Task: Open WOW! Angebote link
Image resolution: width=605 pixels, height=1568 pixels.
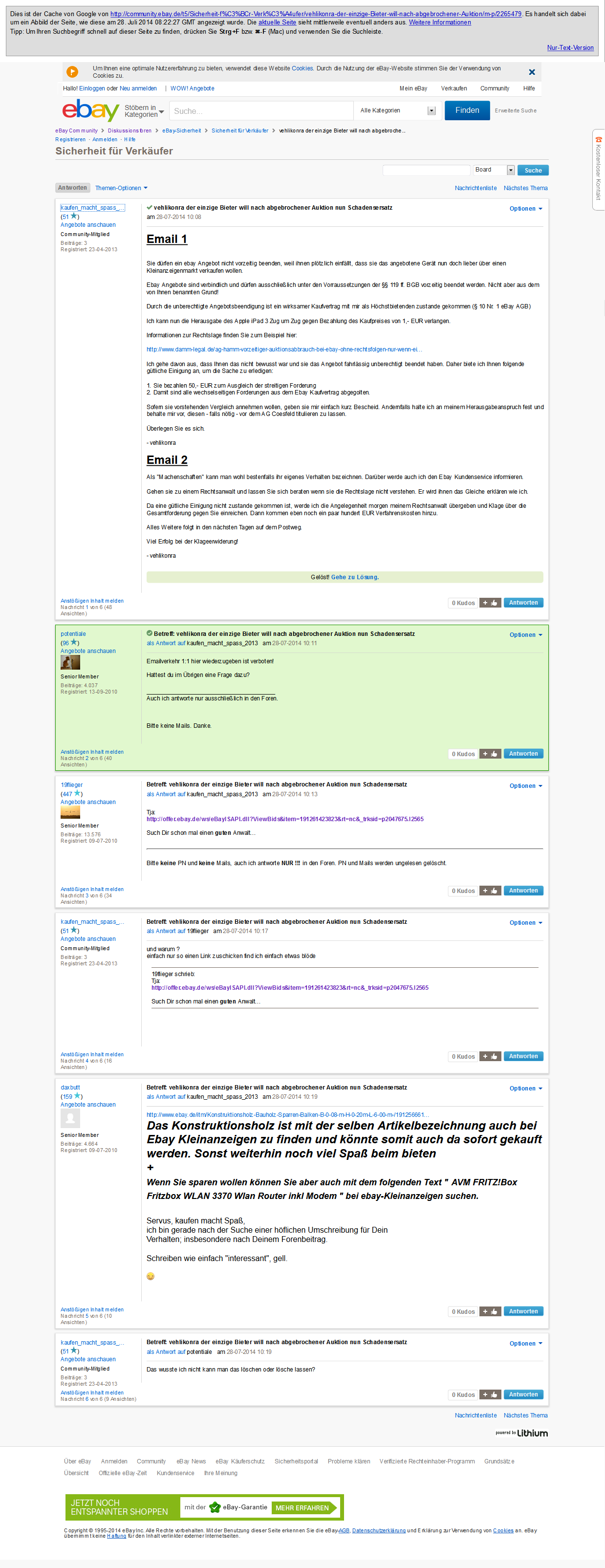Action: pyautogui.click(x=193, y=88)
